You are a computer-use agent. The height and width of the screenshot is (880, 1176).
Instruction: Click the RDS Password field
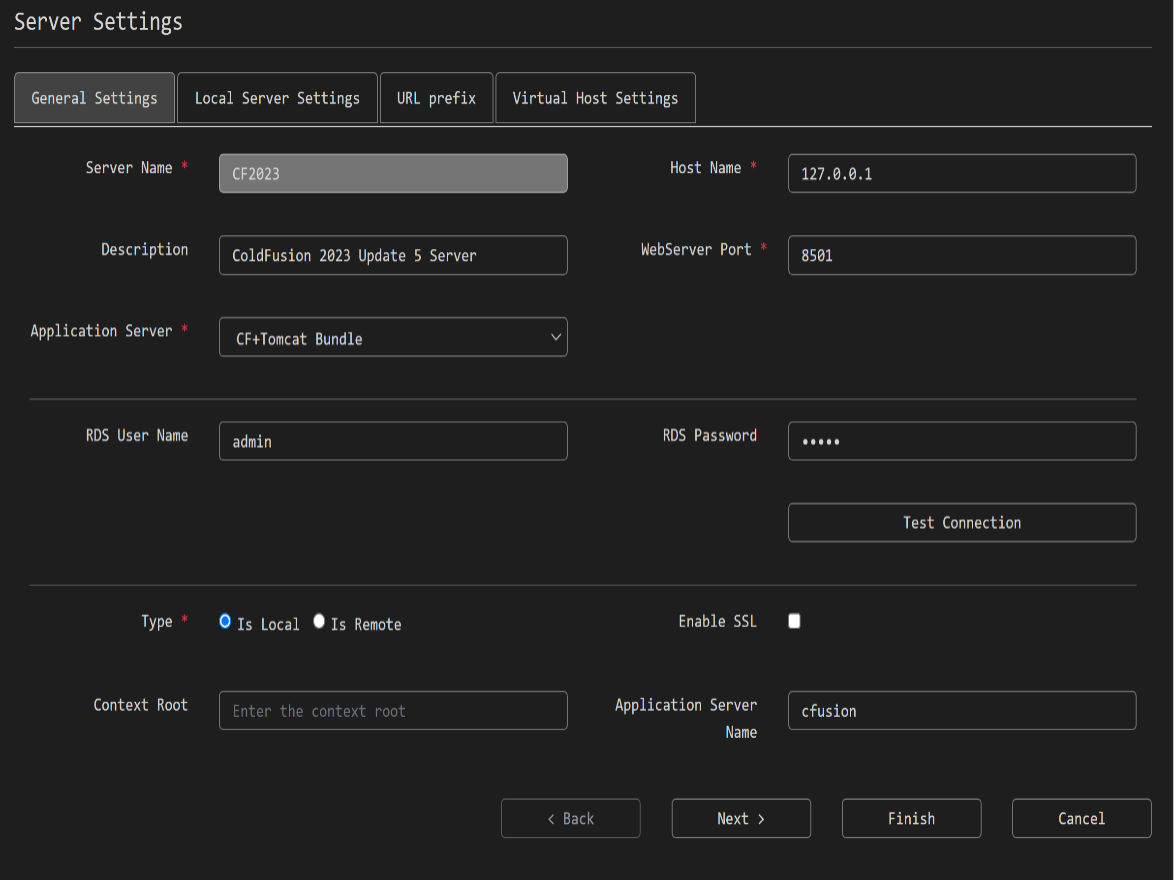point(962,441)
